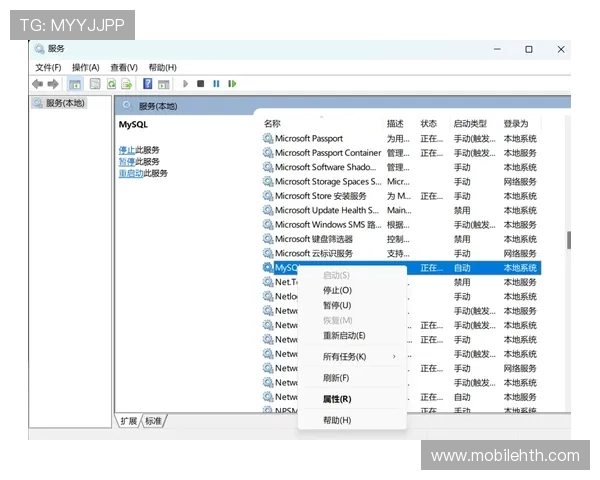The height and width of the screenshot is (480, 600).
Task: Click the Back arrow toolbar icon
Action: point(38,84)
